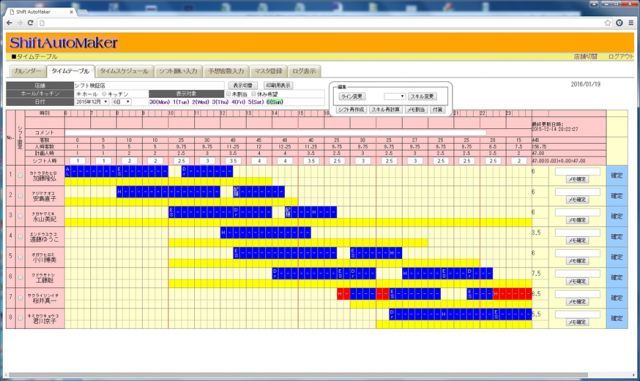
Task: Reload the page with the refresh icon
Action: pos(30,23)
